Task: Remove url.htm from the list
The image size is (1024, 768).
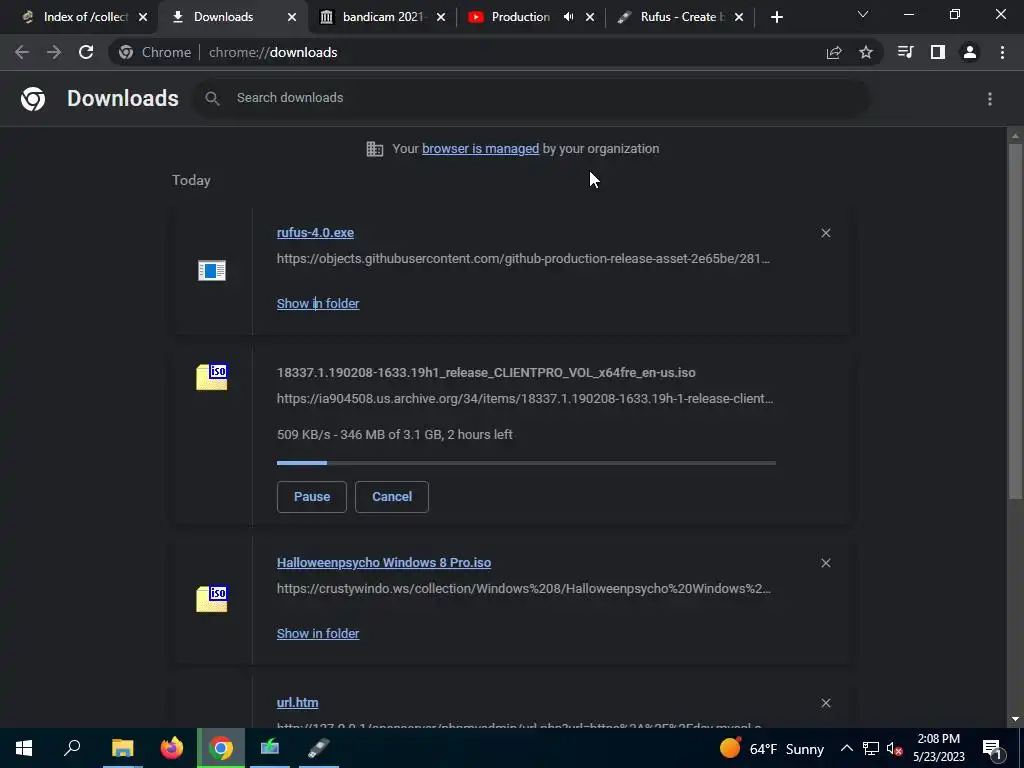Action: tap(825, 703)
